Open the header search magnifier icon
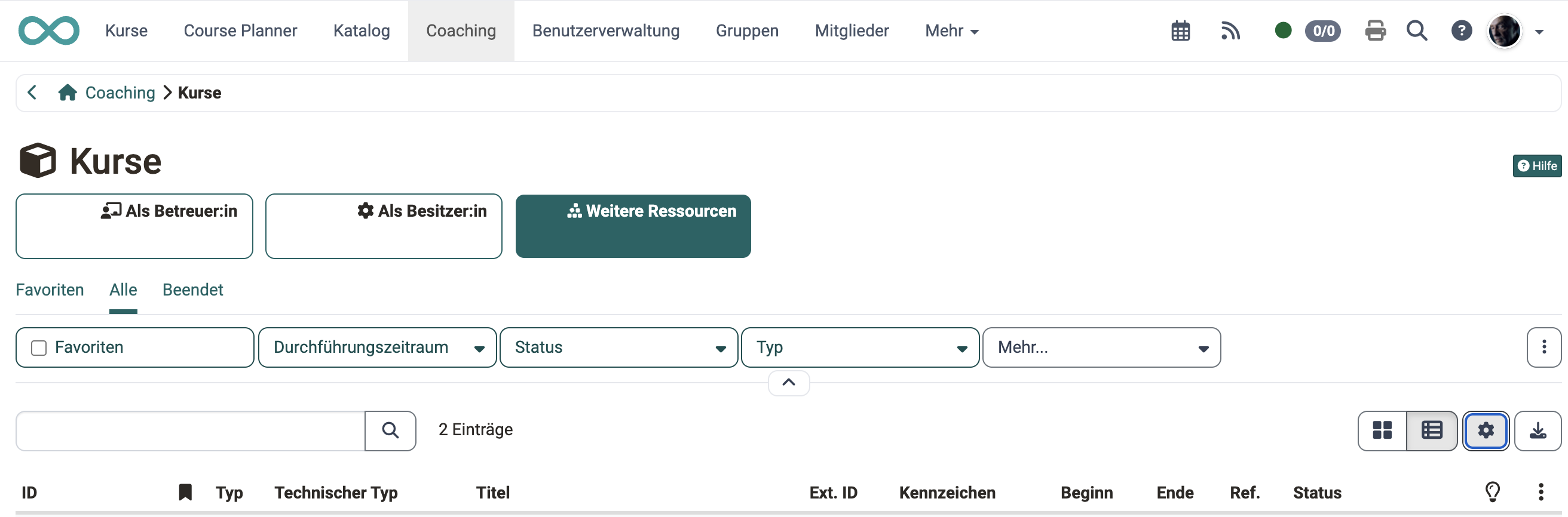The image size is (1568, 517). click(1417, 30)
